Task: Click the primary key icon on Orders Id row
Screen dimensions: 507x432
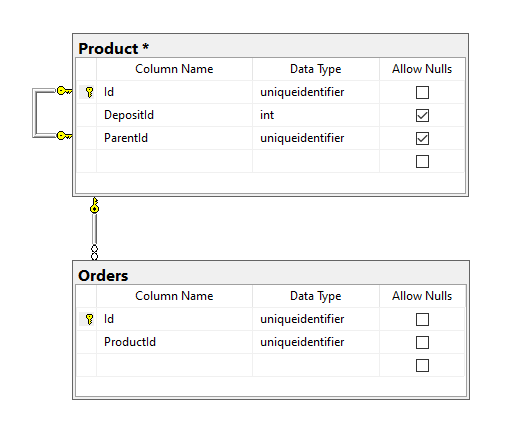Action: (89, 319)
